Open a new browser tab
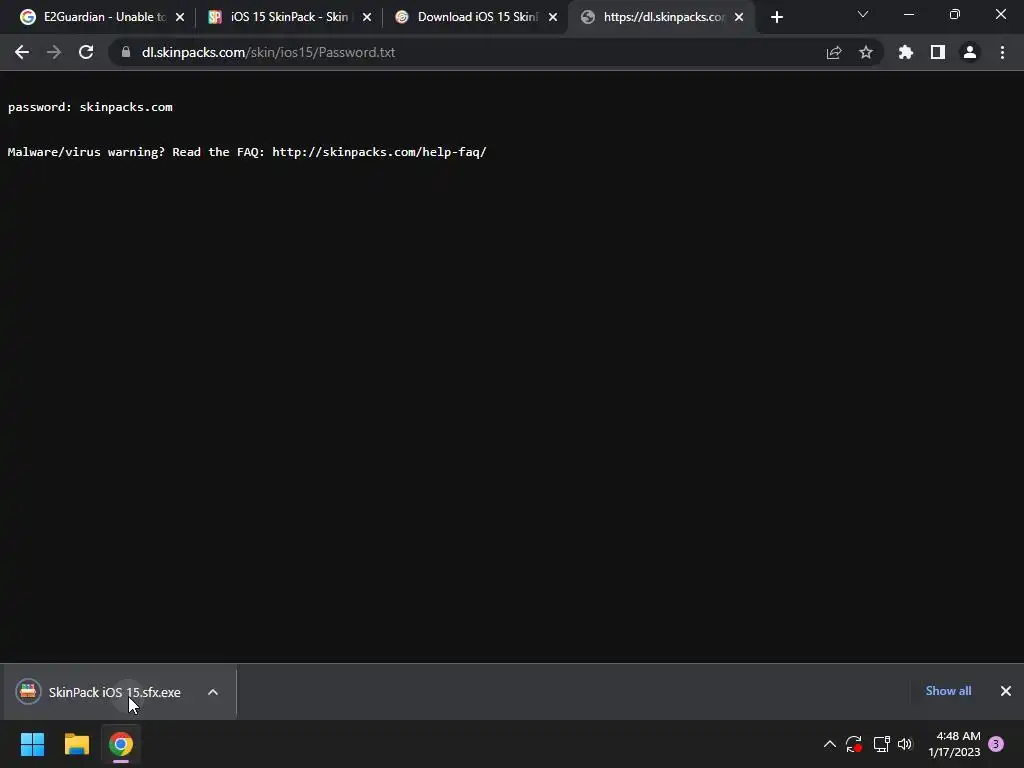This screenshot has width=1024, height=768. point(776,18)
